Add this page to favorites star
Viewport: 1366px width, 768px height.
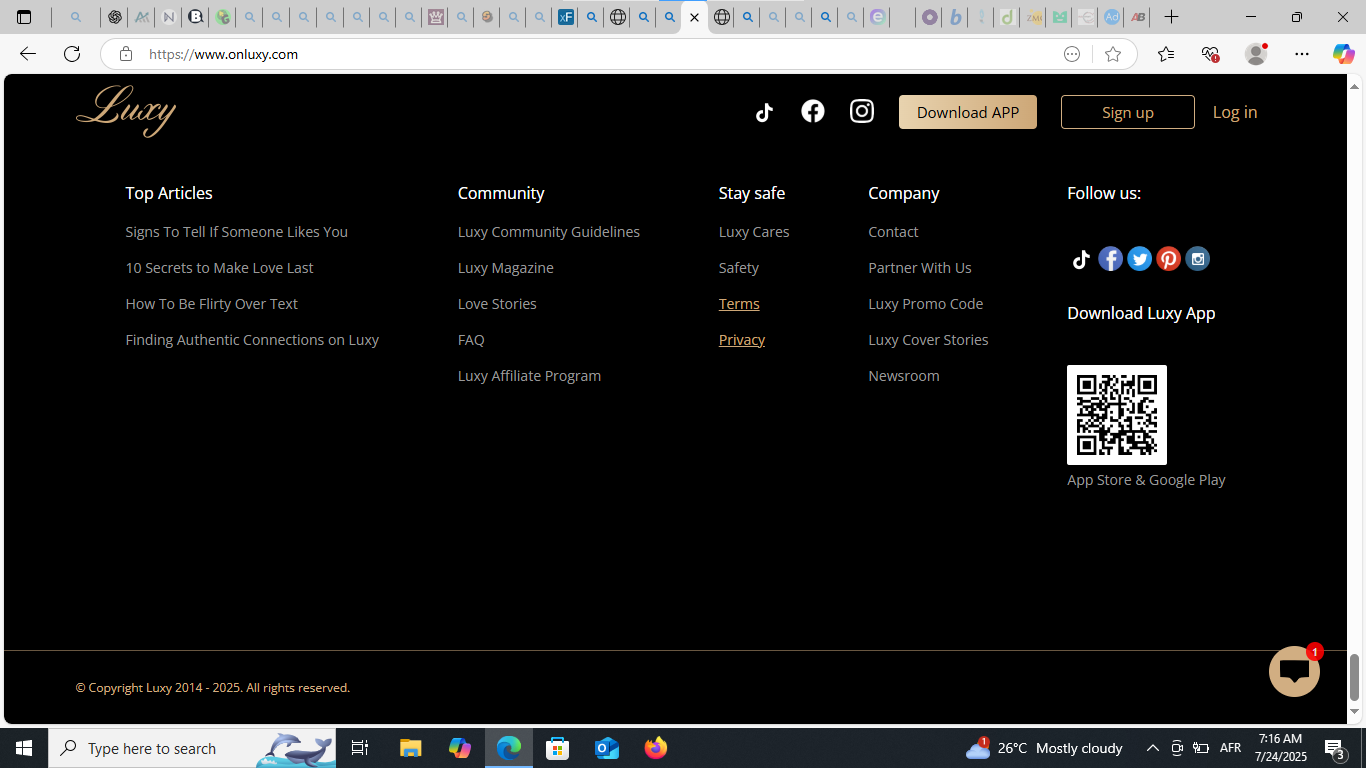(x=1113, y=54)
